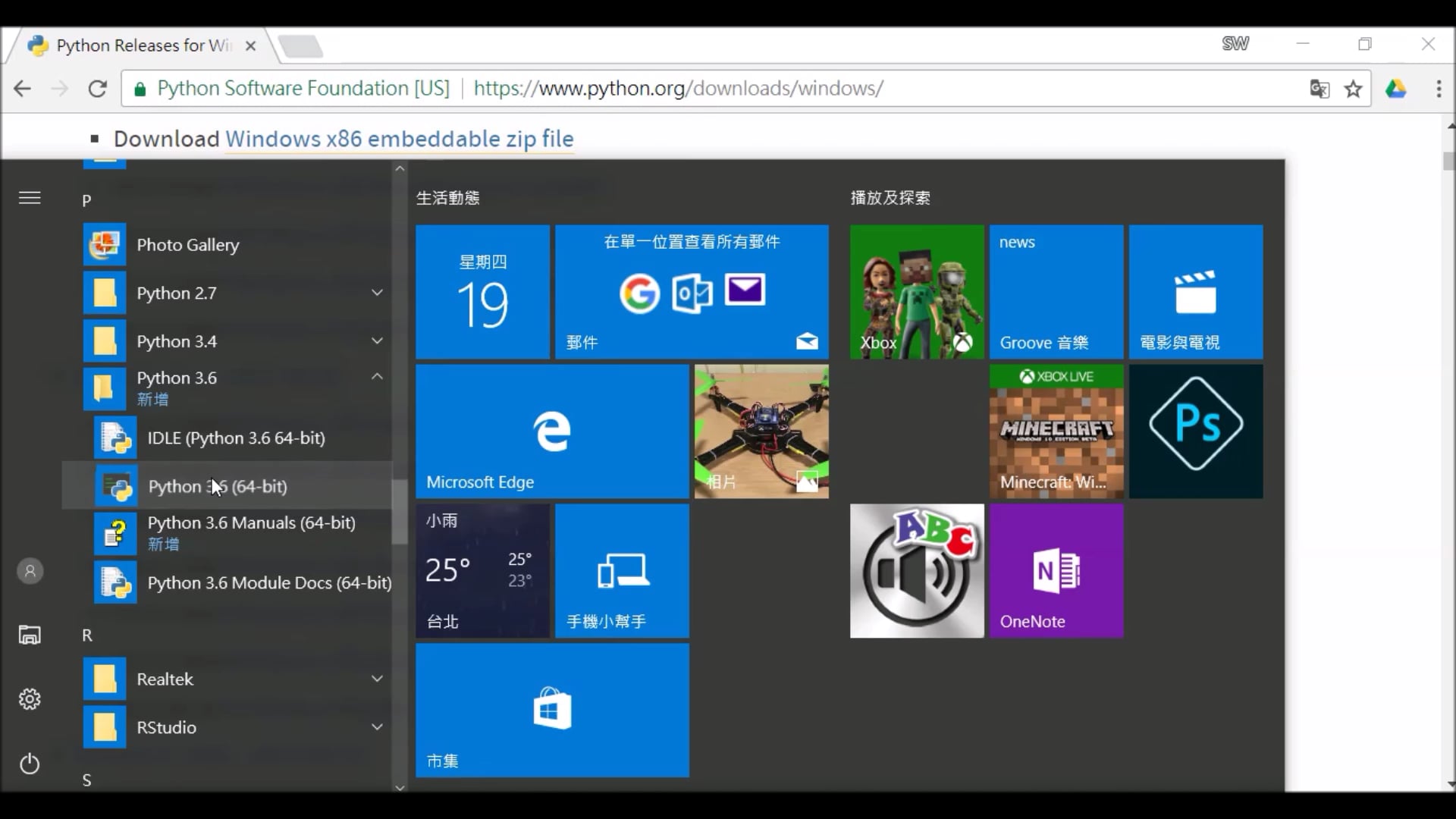Click the Windows x86 embeddable zip link
The image size is (1456, 819).
399,139
